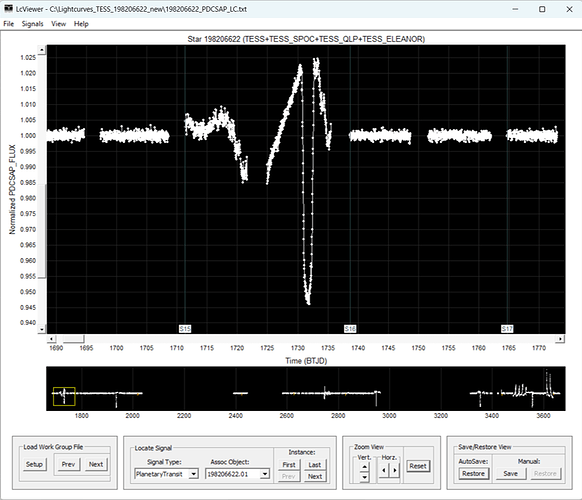
Task: Click the yellow selection box in the overview
Action: (64, 396)
